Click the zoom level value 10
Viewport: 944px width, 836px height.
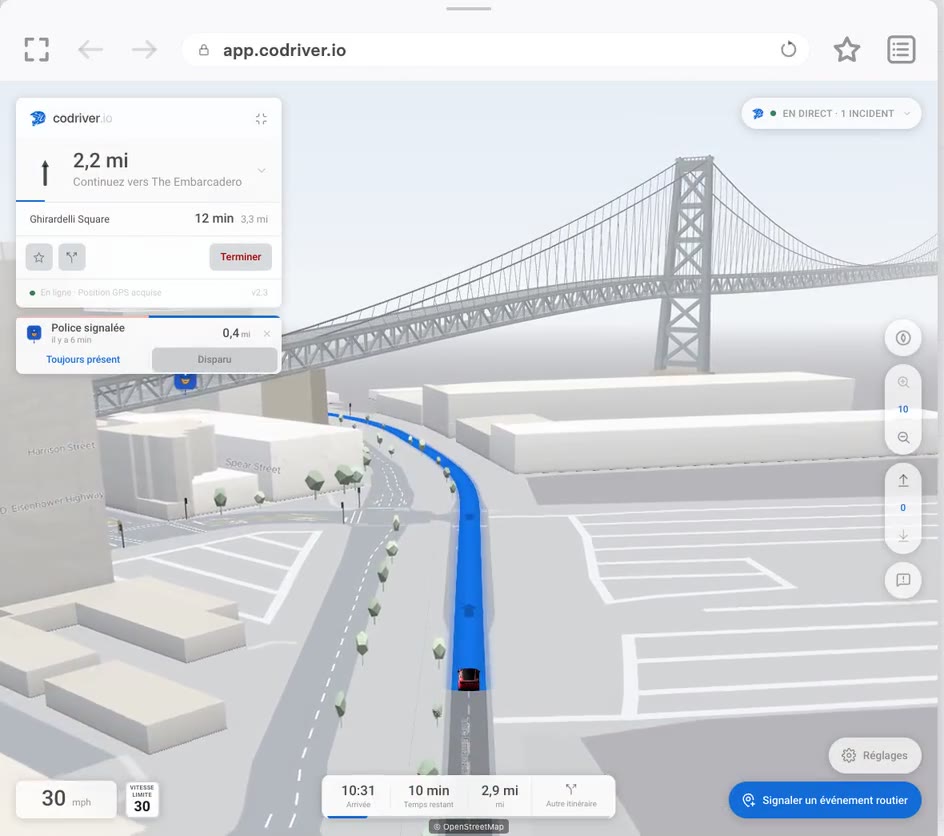pos(903,409)
